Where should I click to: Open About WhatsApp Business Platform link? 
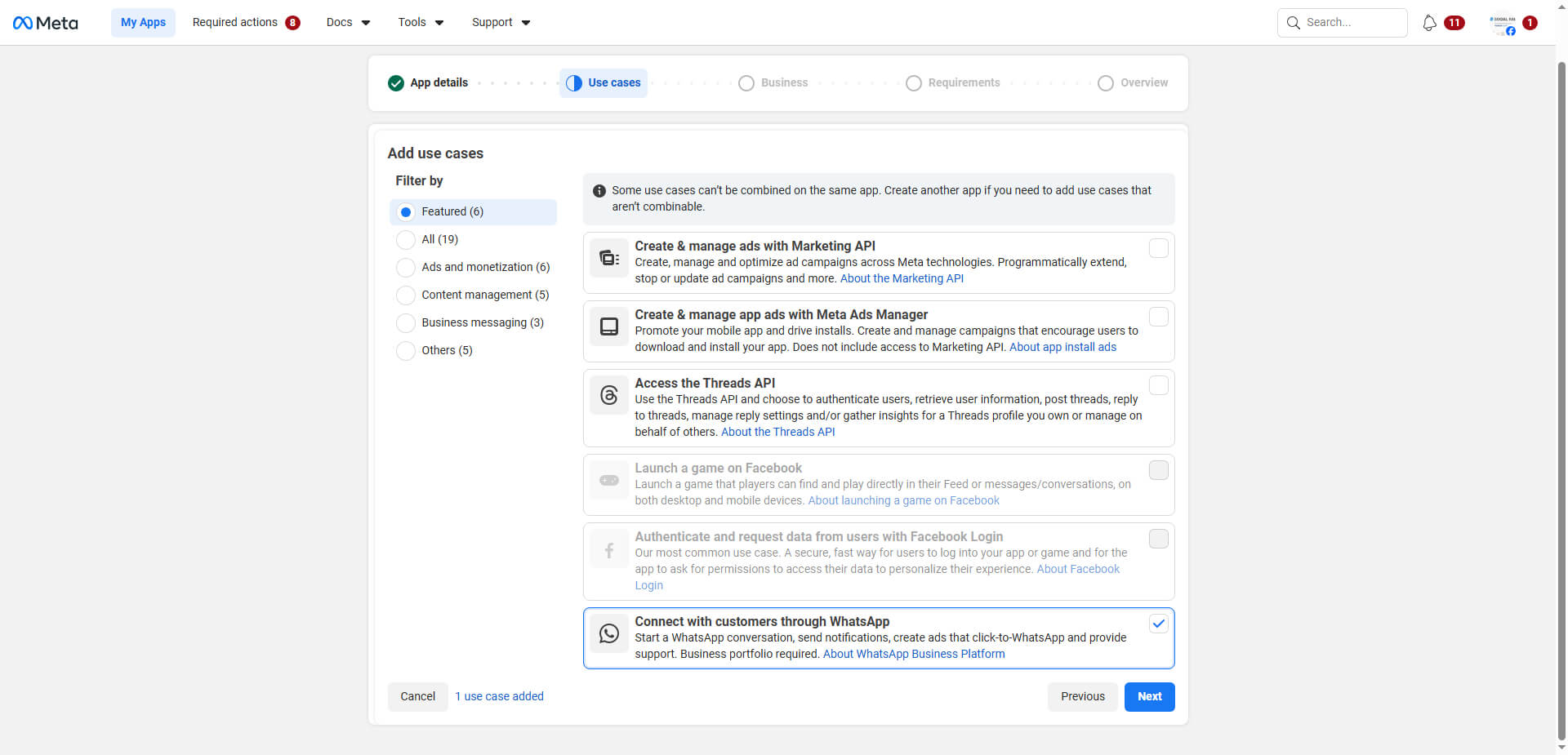[x=913, y=654]
